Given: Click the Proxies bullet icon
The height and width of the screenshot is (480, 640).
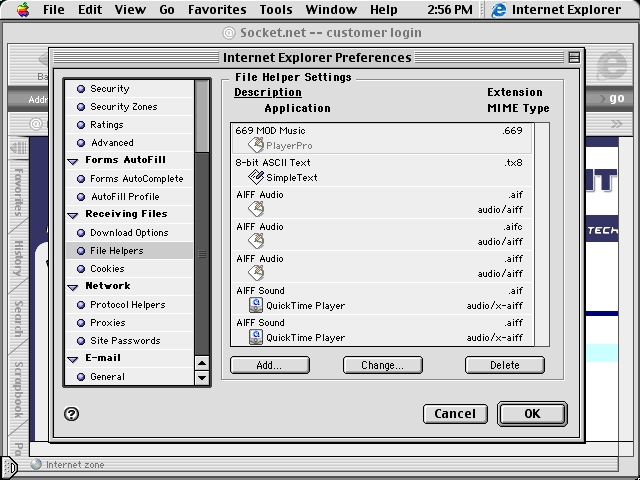Looking at the screenshot, I should [81, 322].
